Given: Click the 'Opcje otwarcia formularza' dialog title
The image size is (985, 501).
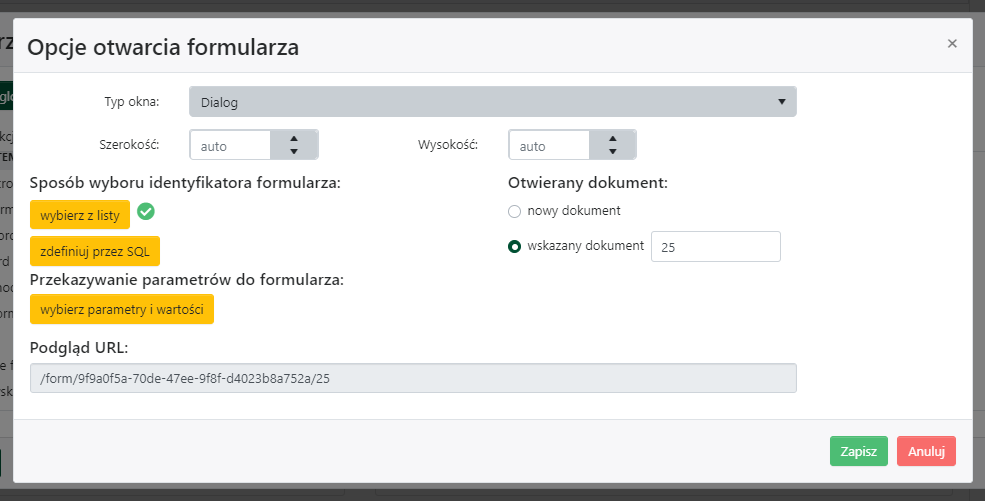Looking at the screenshot, I should click(163, 46).
